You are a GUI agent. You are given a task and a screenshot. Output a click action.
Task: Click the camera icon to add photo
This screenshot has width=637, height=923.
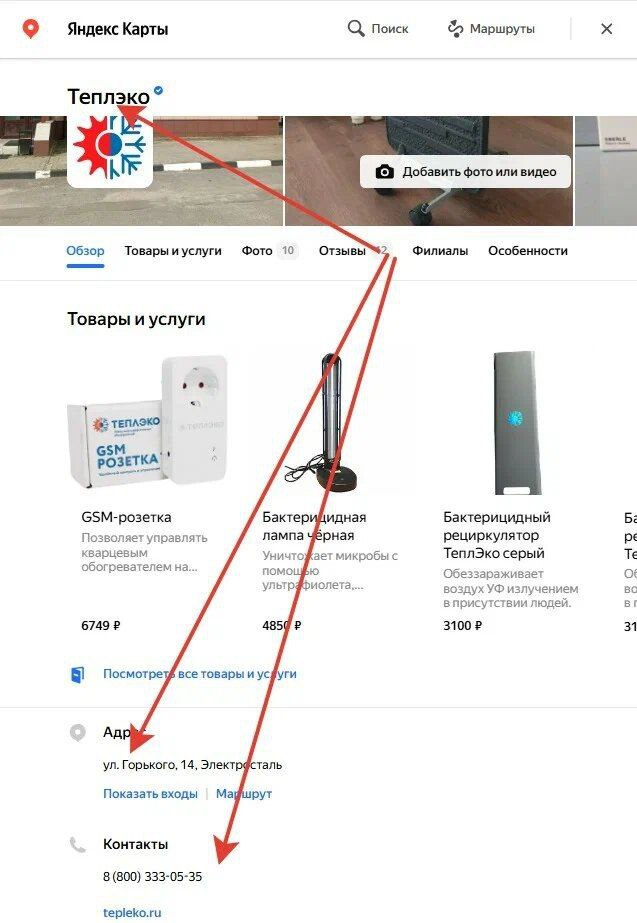tap(384, 172)
